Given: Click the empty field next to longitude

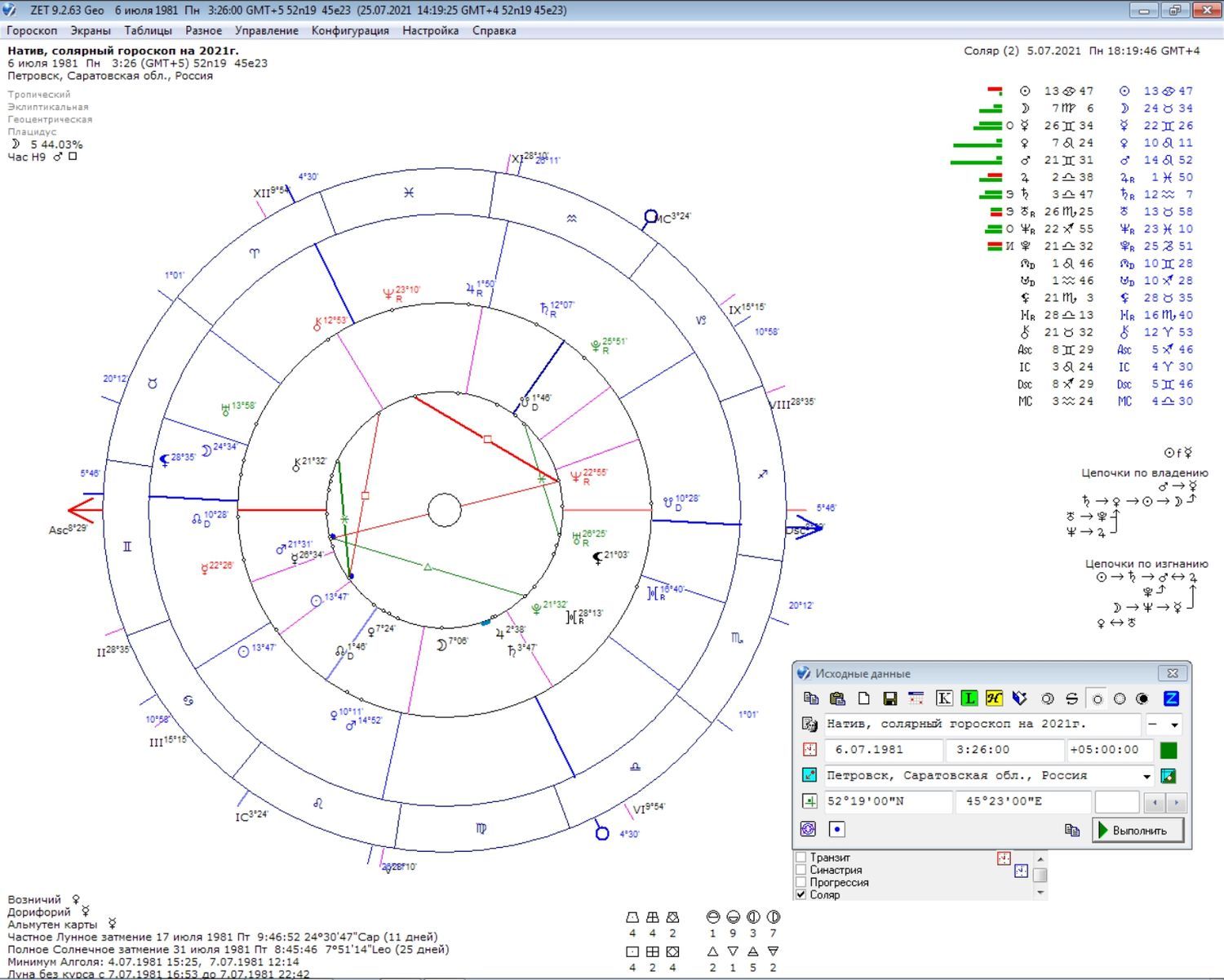Looking at the screenshot, I should 1116,801.
